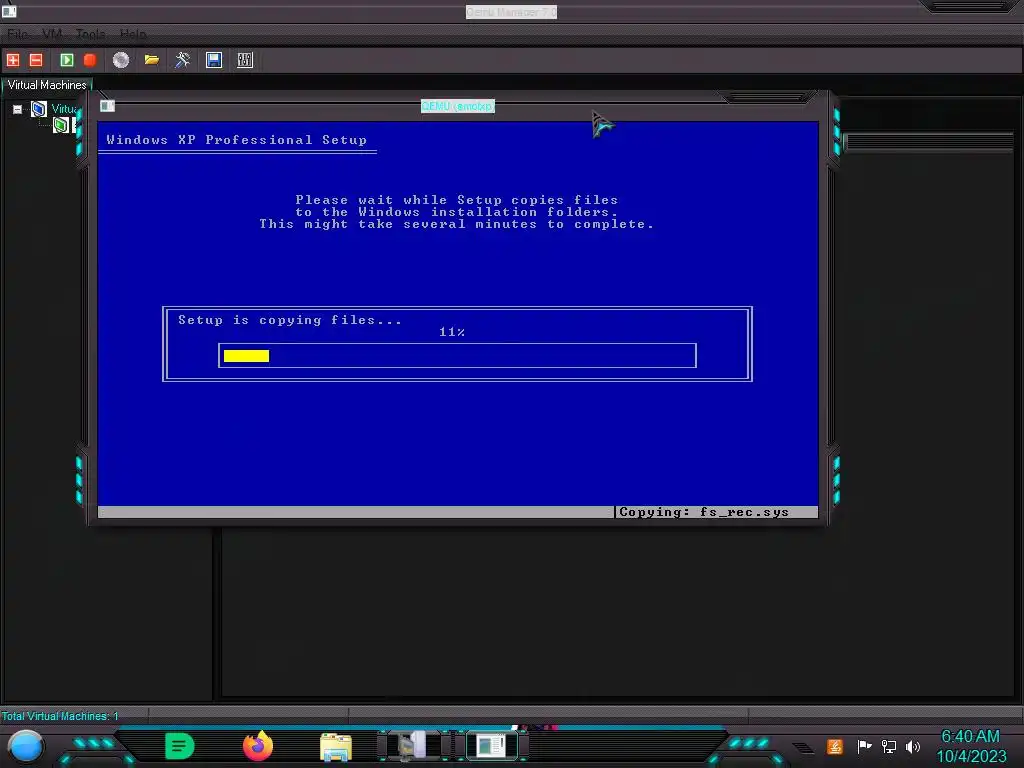Click the 6:40 AM clock
This screenshot has width=1024, height=768.
970,737
